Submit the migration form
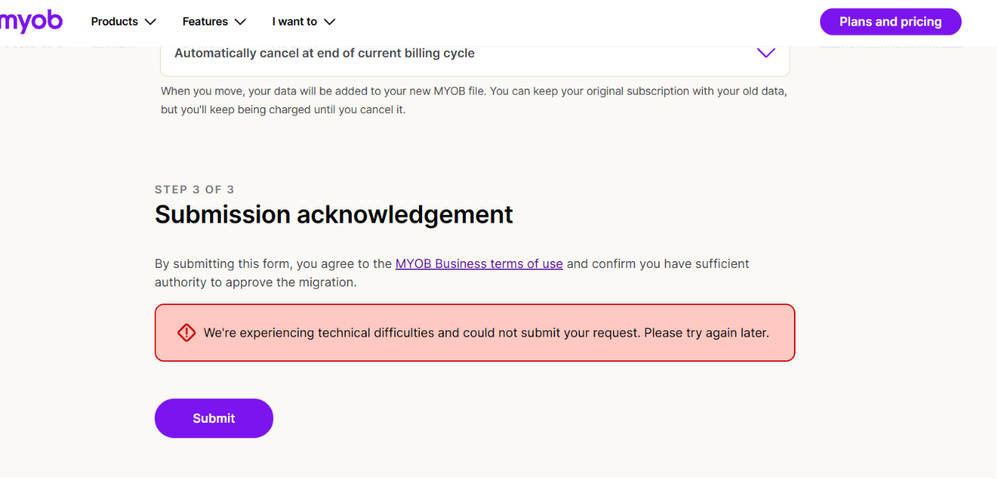The image size is (998, 479). click(214, 418)
